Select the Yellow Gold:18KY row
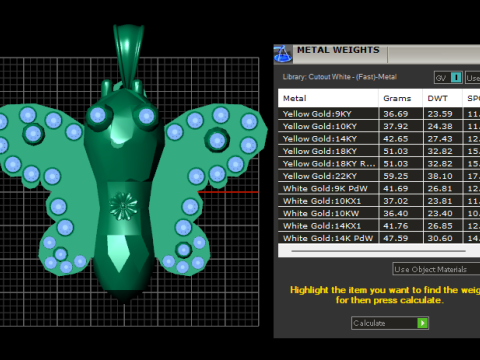The height and width of the screenshot is (360, 480). (x=379, y=151)
